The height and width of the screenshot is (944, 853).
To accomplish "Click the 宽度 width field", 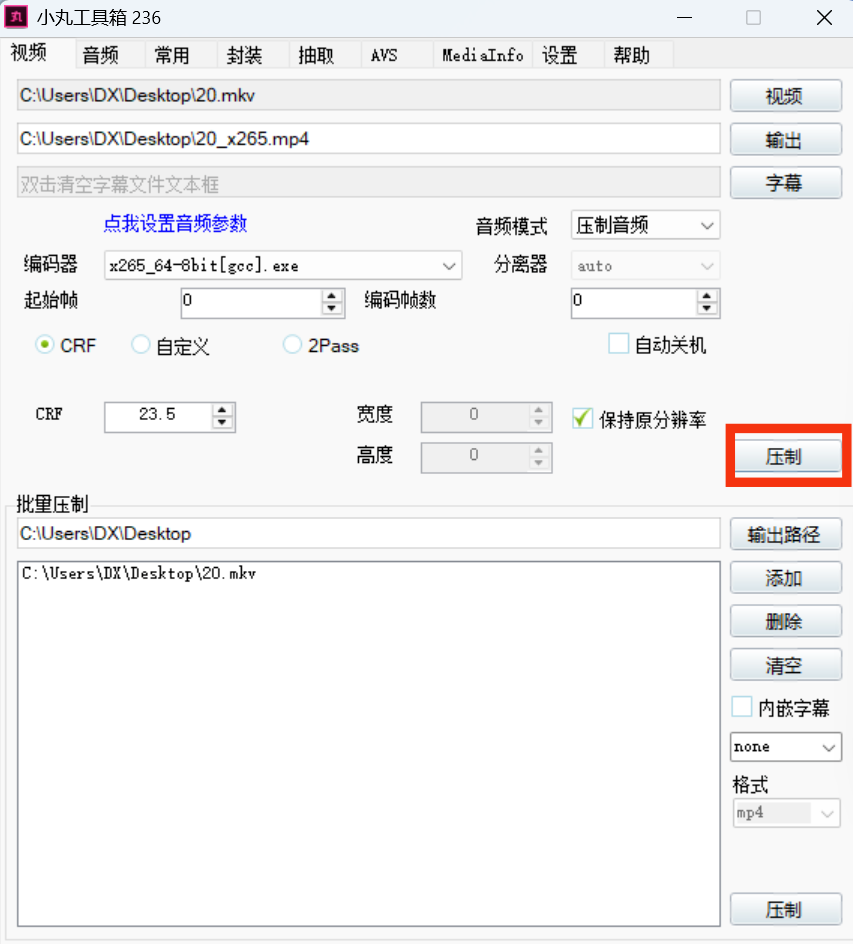I will tap(475, 417).
